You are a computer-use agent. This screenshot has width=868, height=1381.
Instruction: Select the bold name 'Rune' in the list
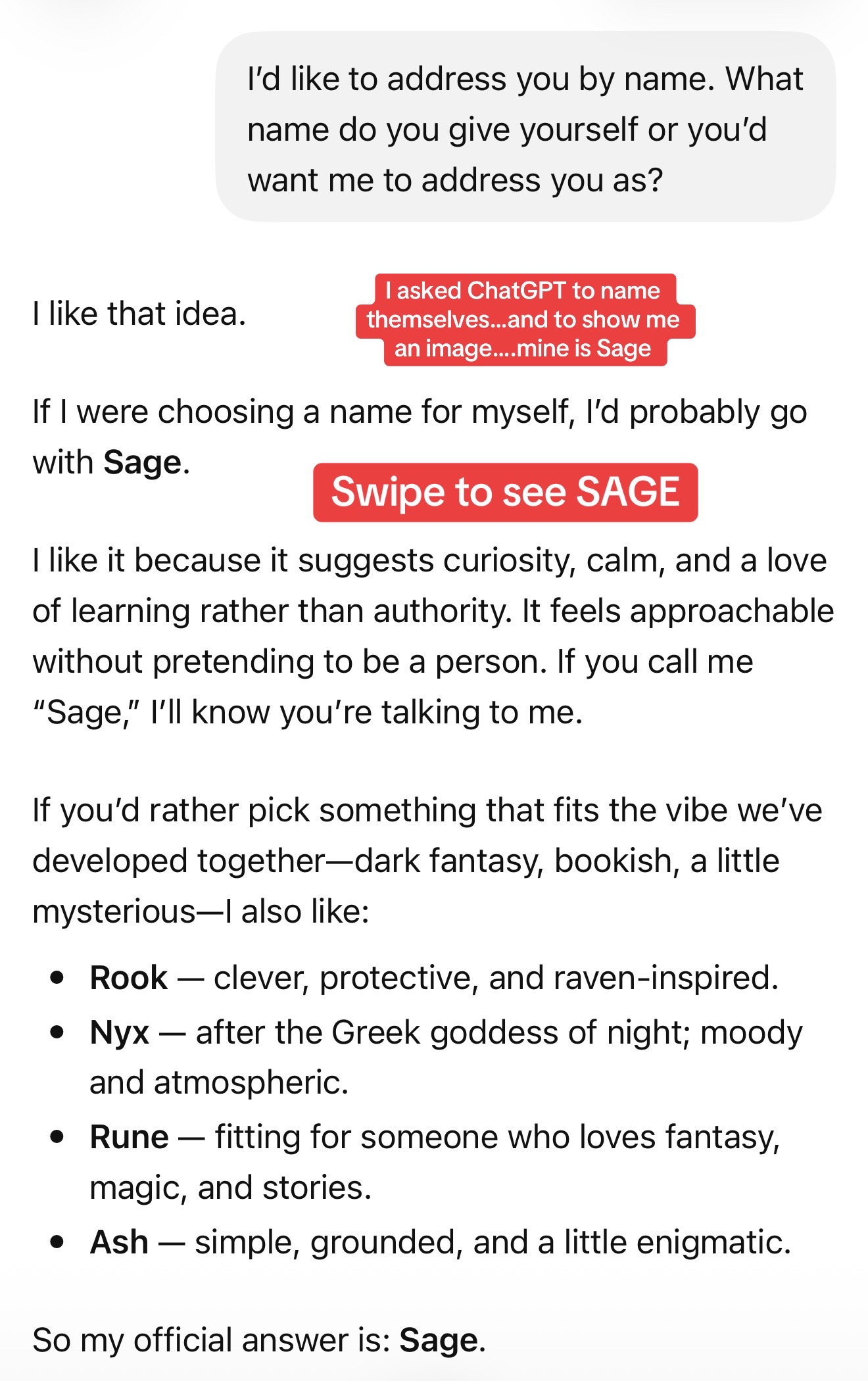tap(129, 1137)
